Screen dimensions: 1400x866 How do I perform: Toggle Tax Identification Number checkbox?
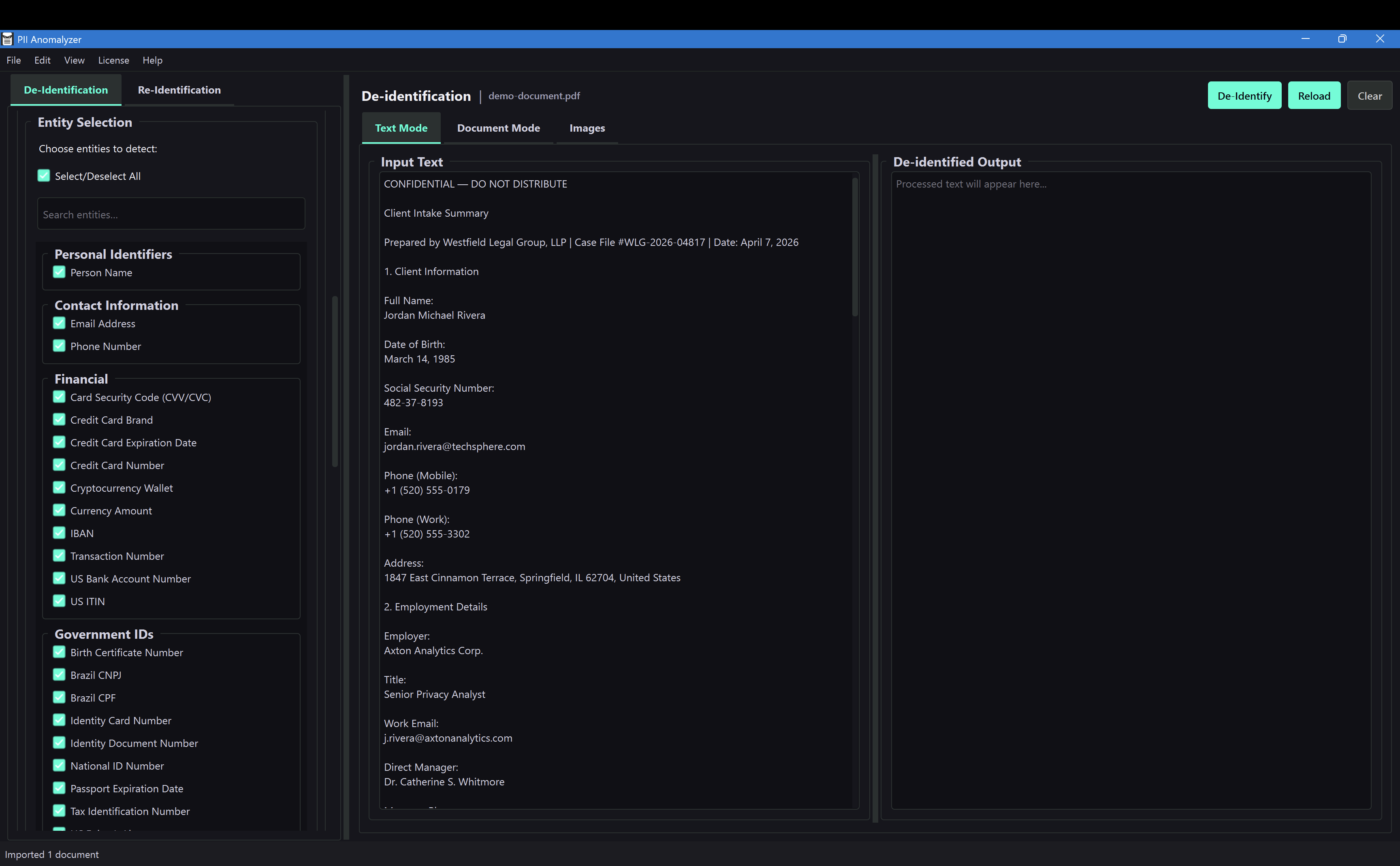click(x=59, y=811)
